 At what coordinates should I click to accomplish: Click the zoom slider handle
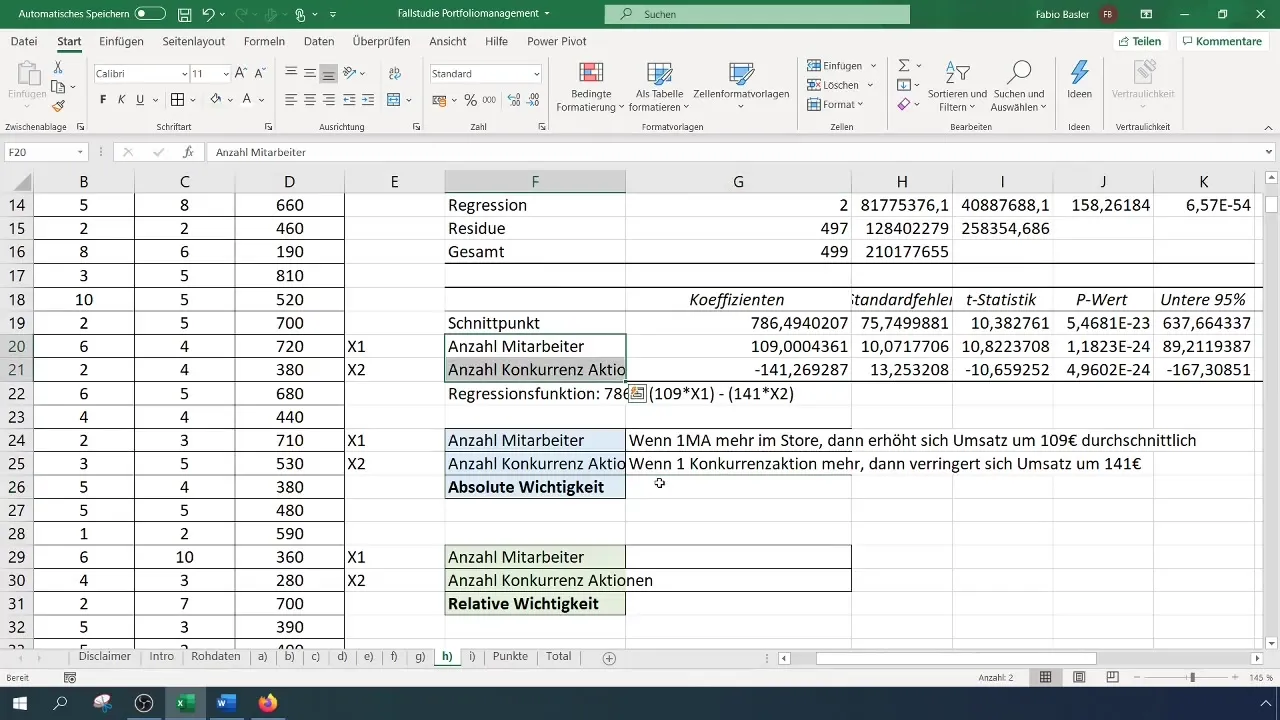point(1191,677)
